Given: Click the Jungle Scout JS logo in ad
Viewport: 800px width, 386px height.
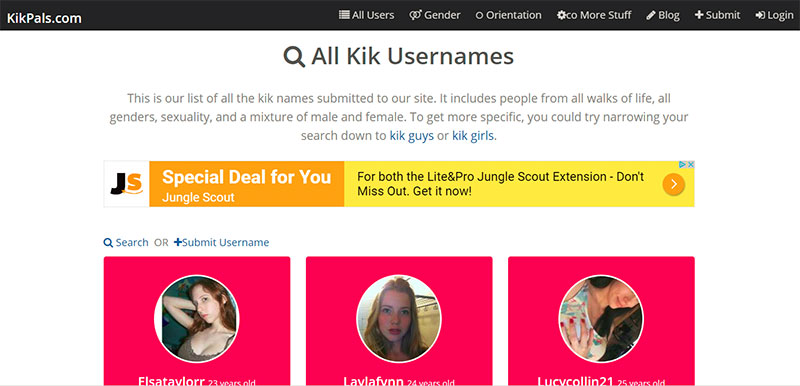Looking at the screenshot, I should pyautogui.click(x=127, y=184).
